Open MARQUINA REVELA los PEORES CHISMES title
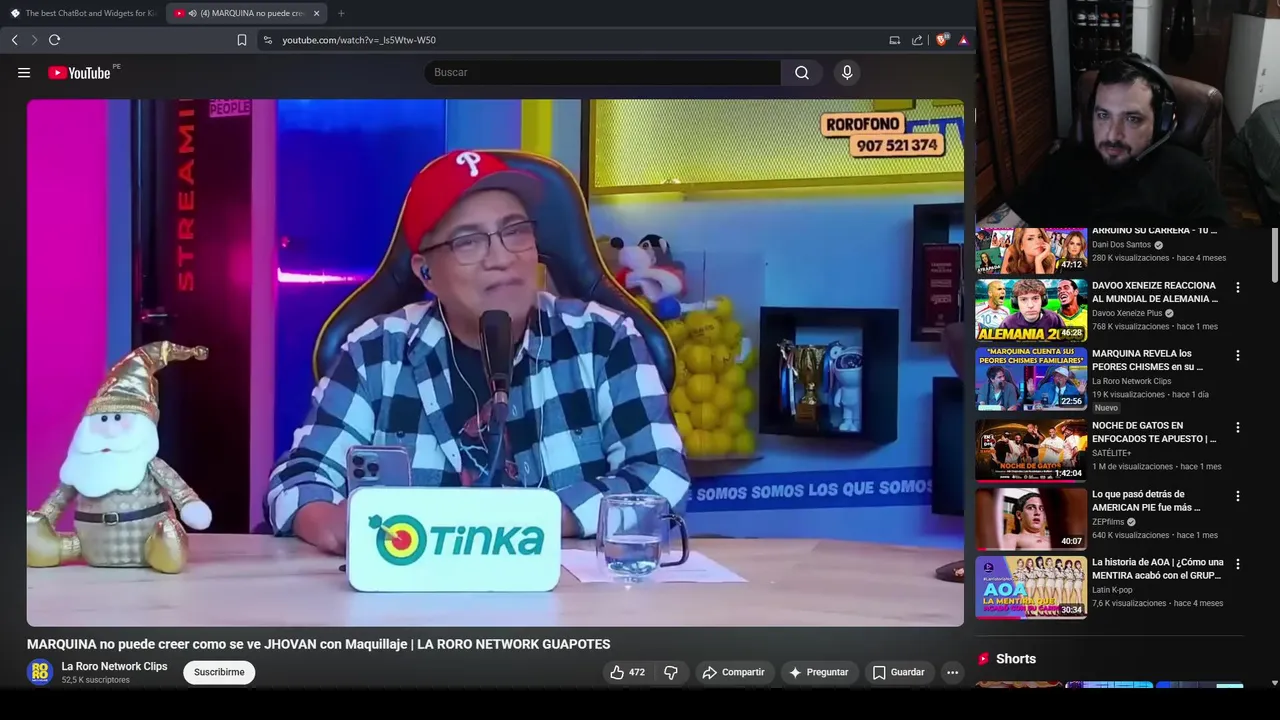The height and width of the screenshot is (720, 1280). pyautogui.click(x=1148, y=361)
